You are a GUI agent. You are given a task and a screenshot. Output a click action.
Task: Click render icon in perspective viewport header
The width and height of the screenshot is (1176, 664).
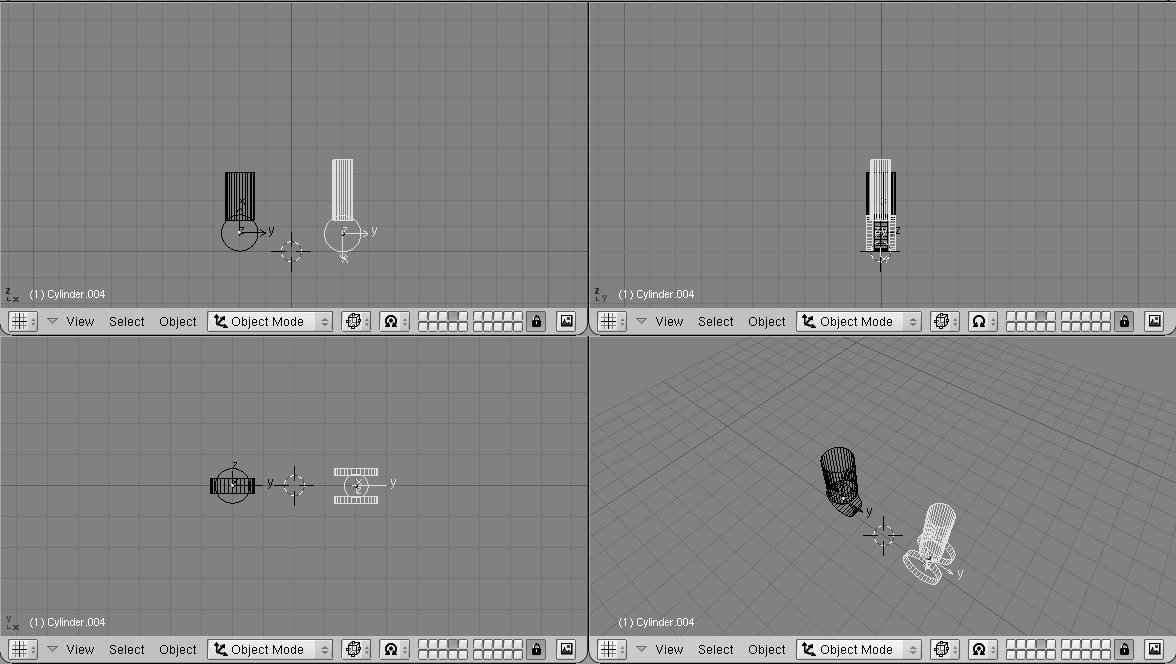click(1155, 649)
